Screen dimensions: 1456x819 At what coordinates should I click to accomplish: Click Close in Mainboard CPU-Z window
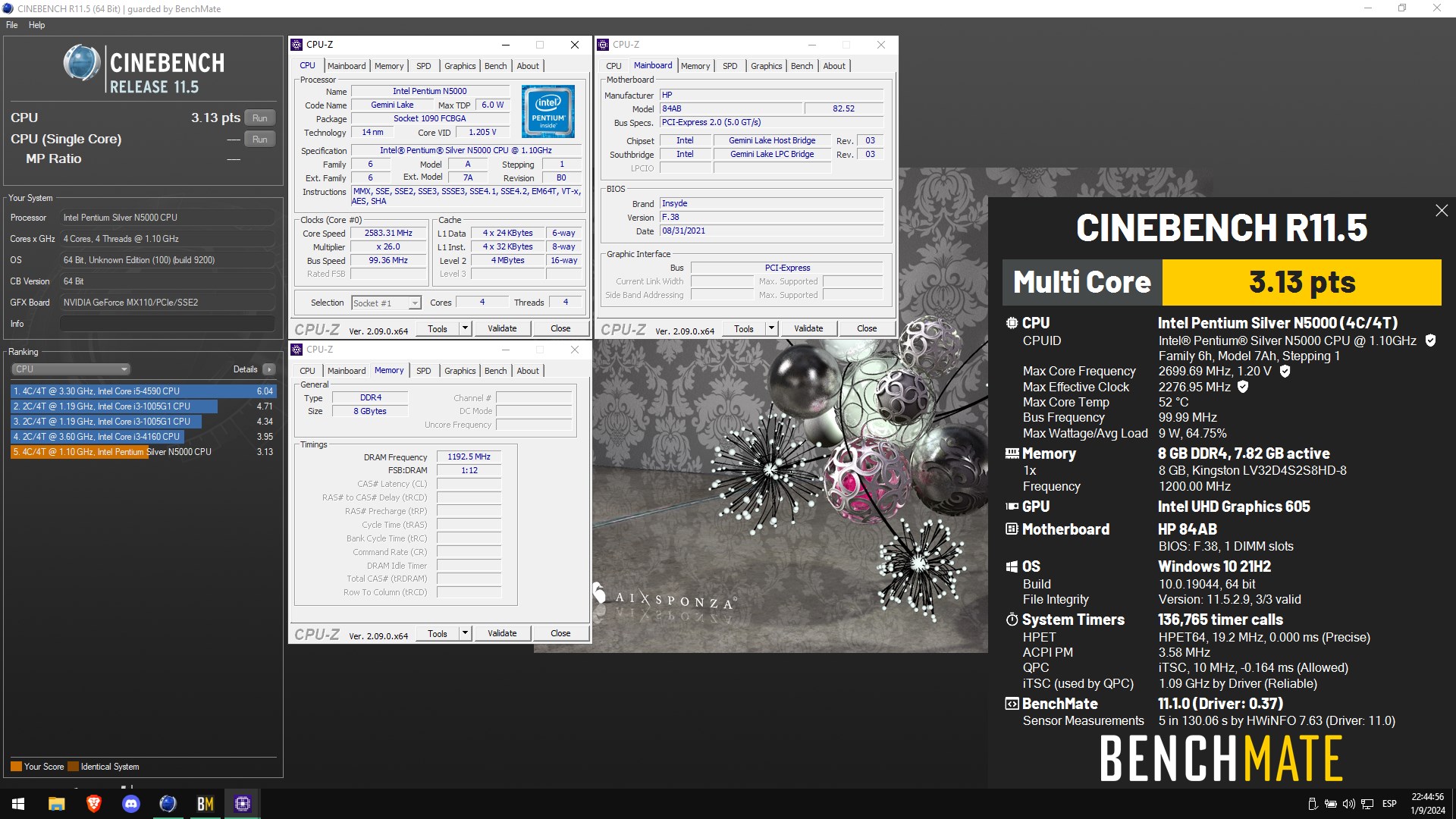867,328
